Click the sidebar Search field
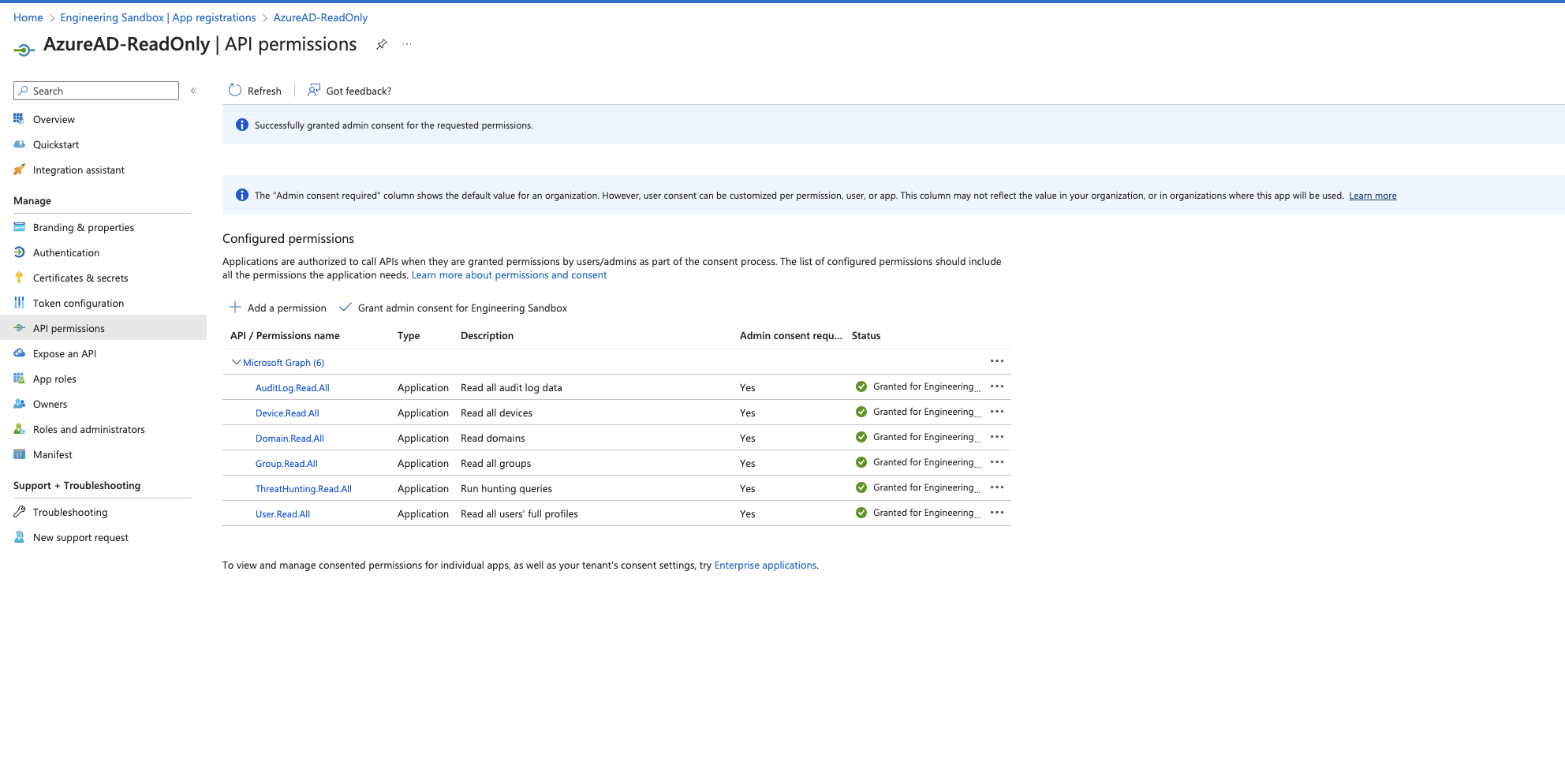This screenshot has height=784, width=1565. point(96,91)
